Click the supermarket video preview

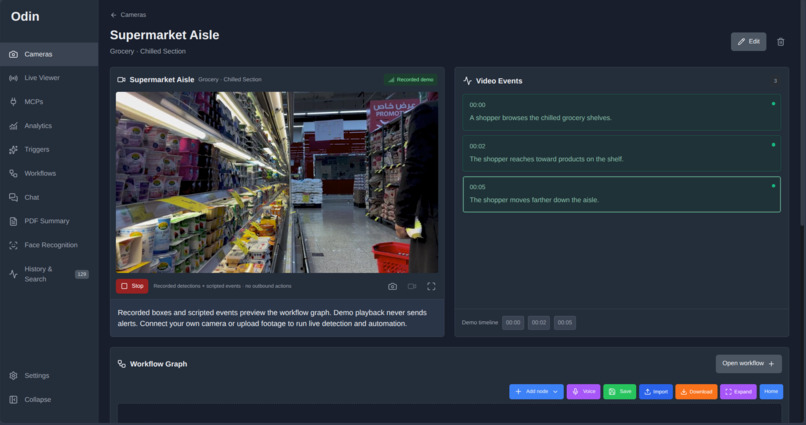tap(277, 182)
